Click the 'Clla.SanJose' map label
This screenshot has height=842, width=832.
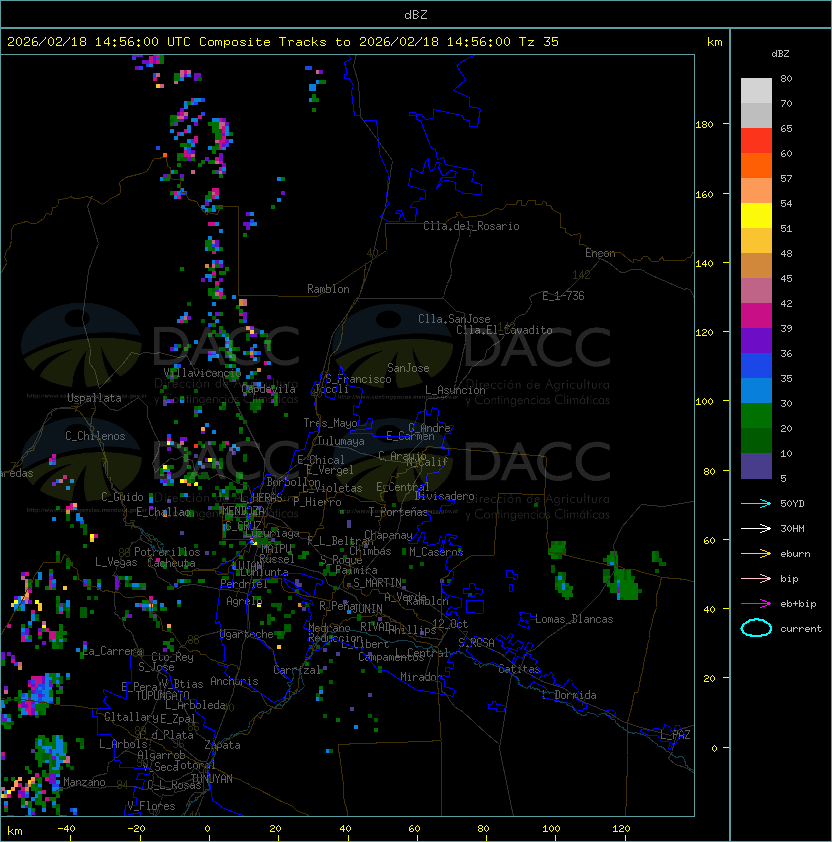(x=454, y=319)
